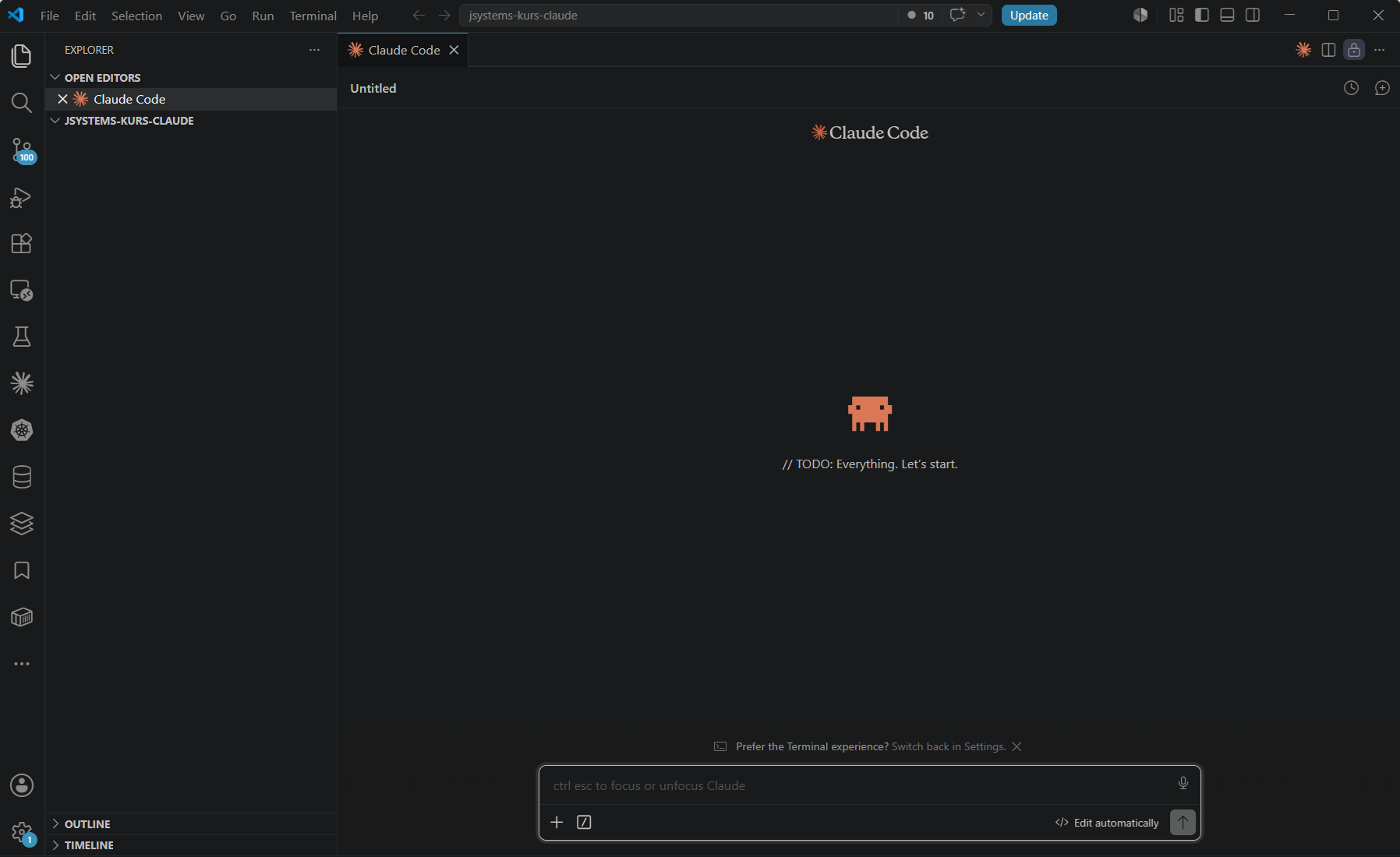This screenshot has height=857, width=1400.
Task: Open the Database view icon
Action: [x=22, y=477]
